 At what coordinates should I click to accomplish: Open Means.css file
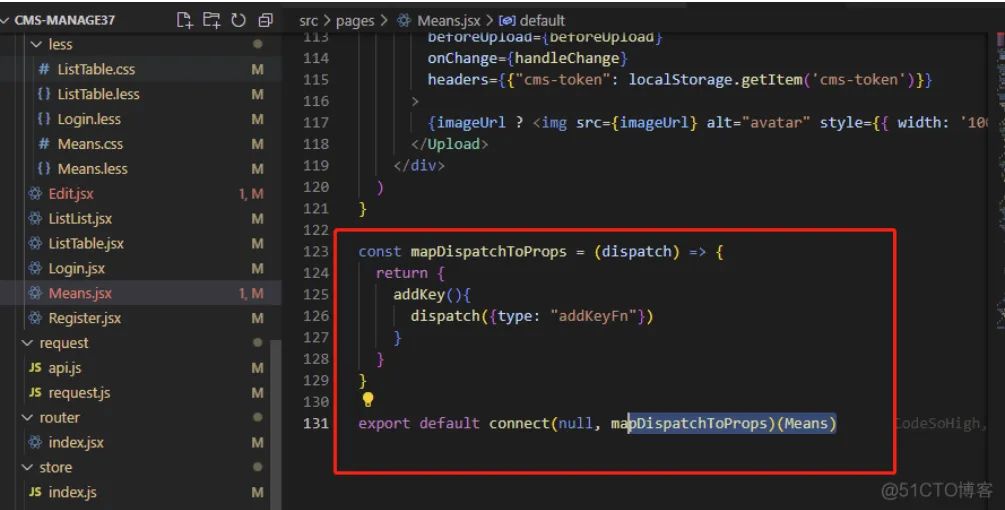[x=90, y=144]
